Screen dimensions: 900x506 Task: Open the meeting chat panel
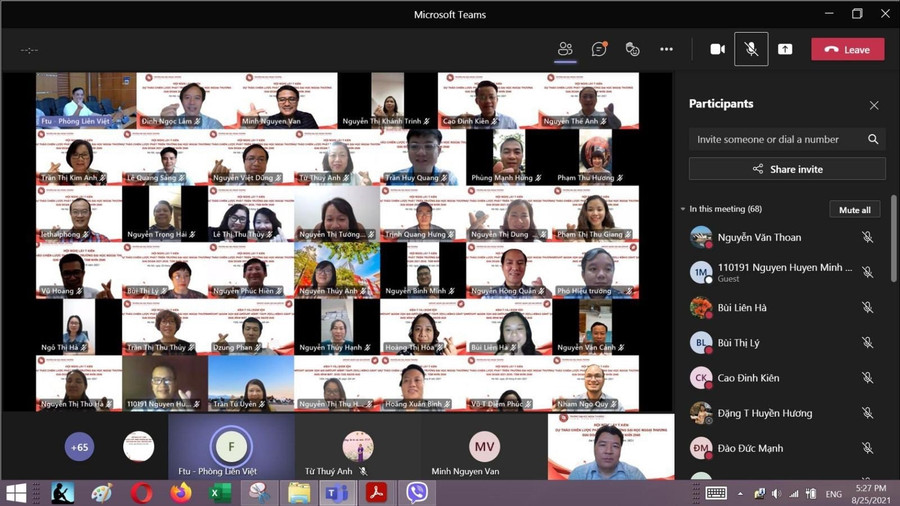coord(599,49)
